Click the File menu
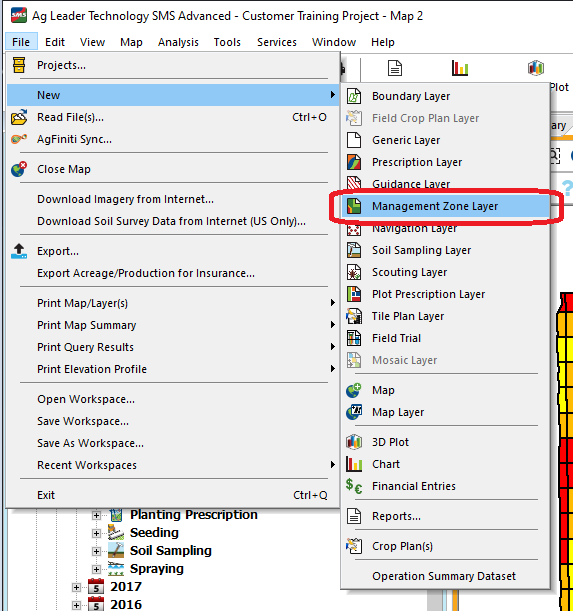Image resolution: width=573 pixels, height=611 pixels. (21, 42)
